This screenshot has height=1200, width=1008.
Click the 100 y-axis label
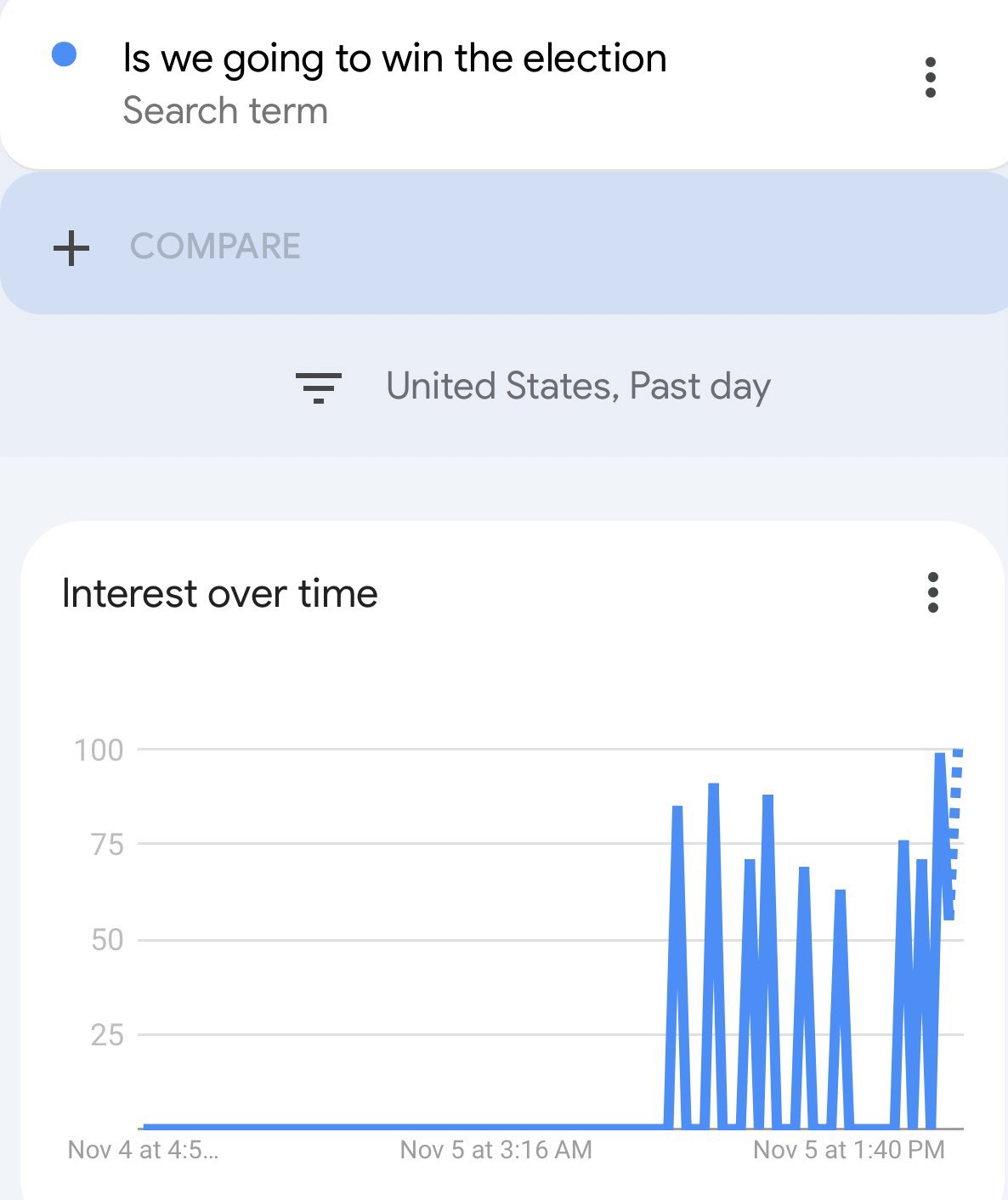(99, 750)
